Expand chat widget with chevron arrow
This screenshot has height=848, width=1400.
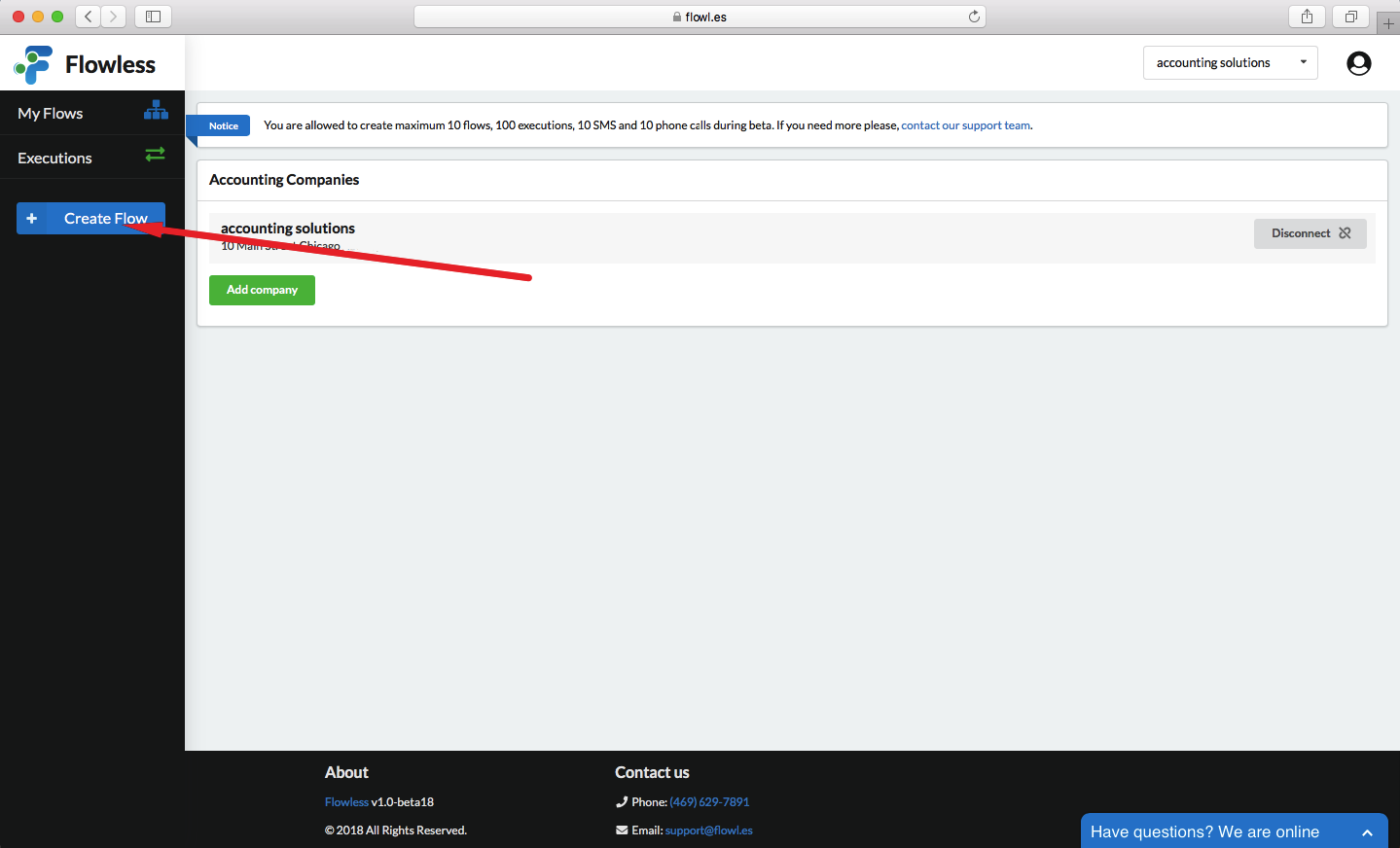coord(1367,833)
